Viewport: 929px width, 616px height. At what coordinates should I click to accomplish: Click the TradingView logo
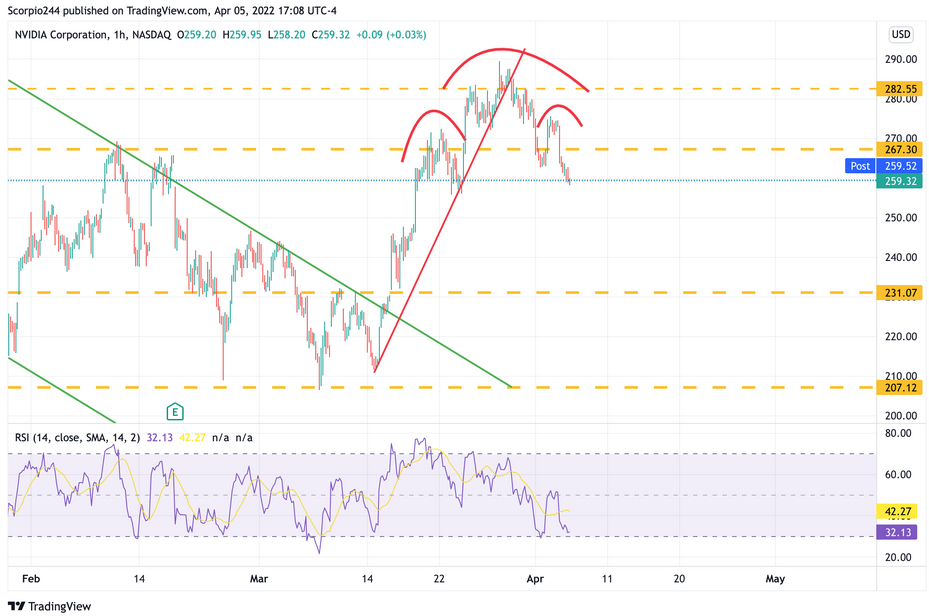click(50, 606)
